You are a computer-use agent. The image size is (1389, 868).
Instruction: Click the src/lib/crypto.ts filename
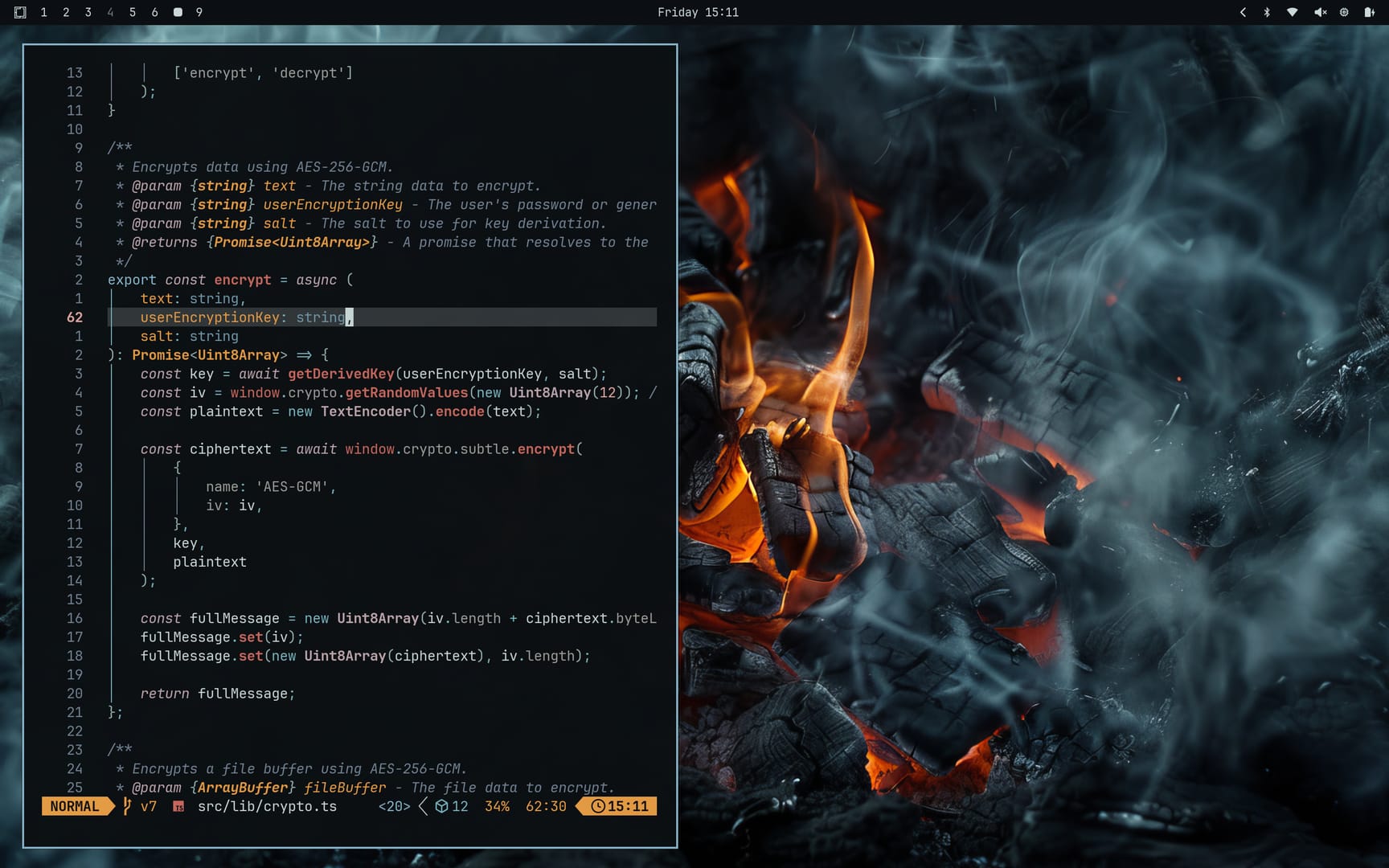(267, 806)
